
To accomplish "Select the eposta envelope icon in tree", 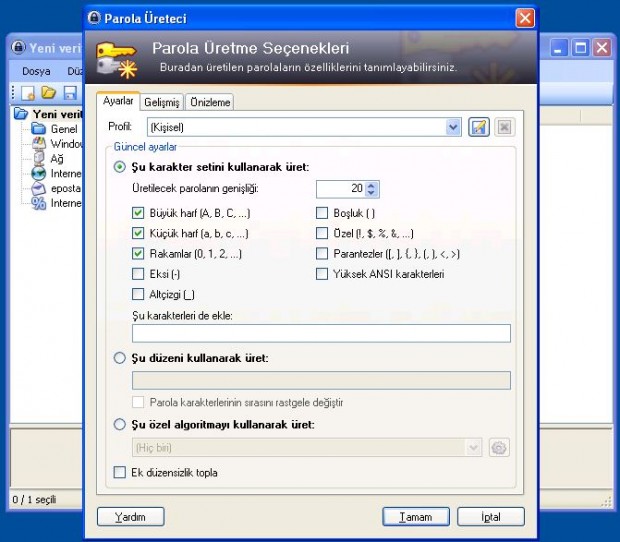I will 38,188.
